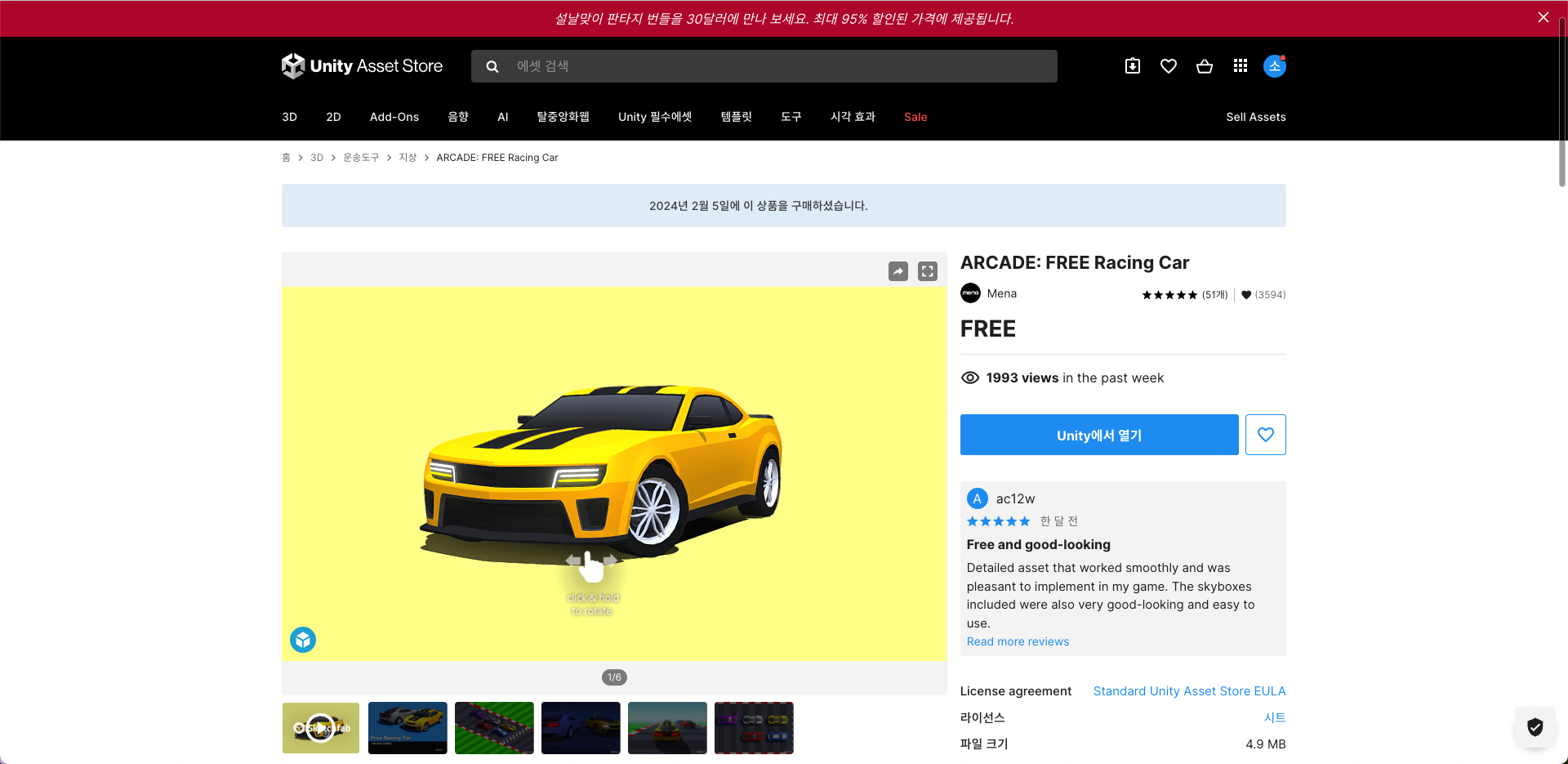Click the Unity Asset Store logo

point(362,66)
